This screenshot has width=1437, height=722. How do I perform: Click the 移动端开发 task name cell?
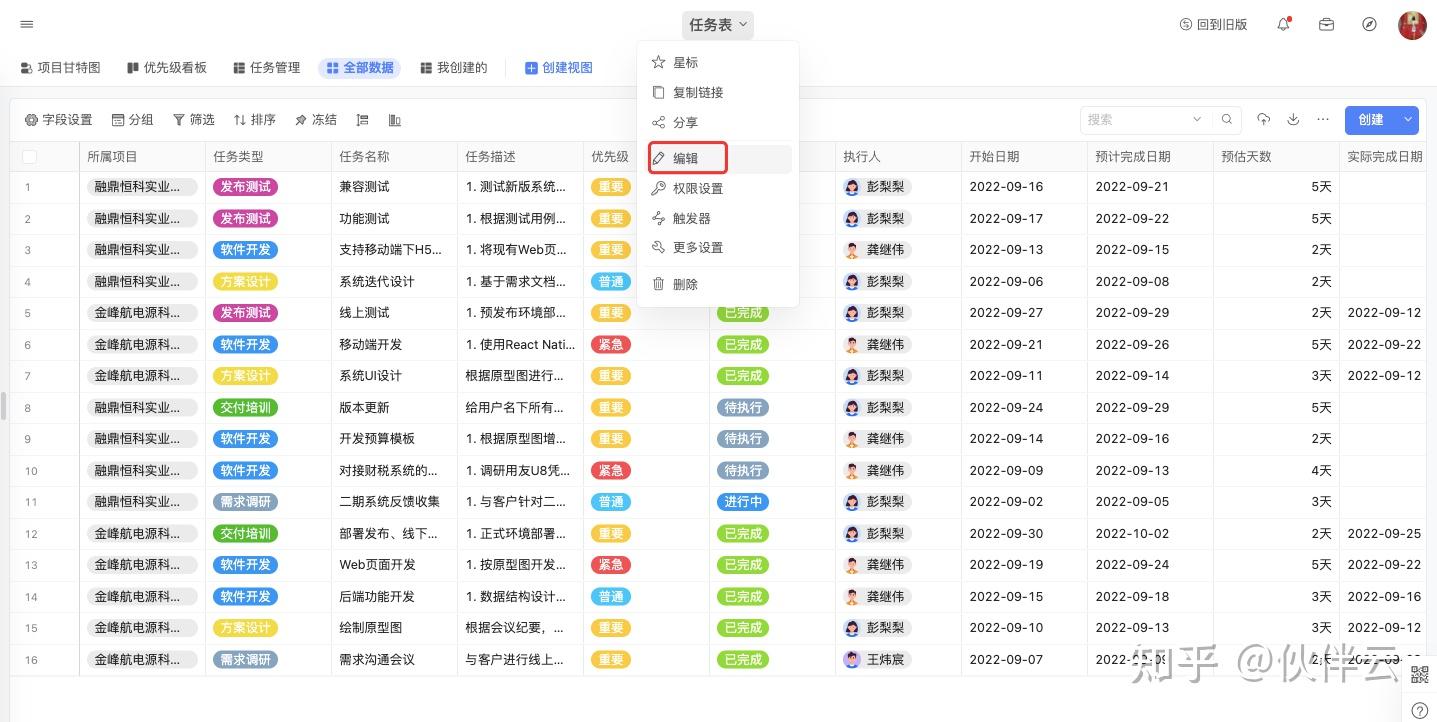click(394, 345)
